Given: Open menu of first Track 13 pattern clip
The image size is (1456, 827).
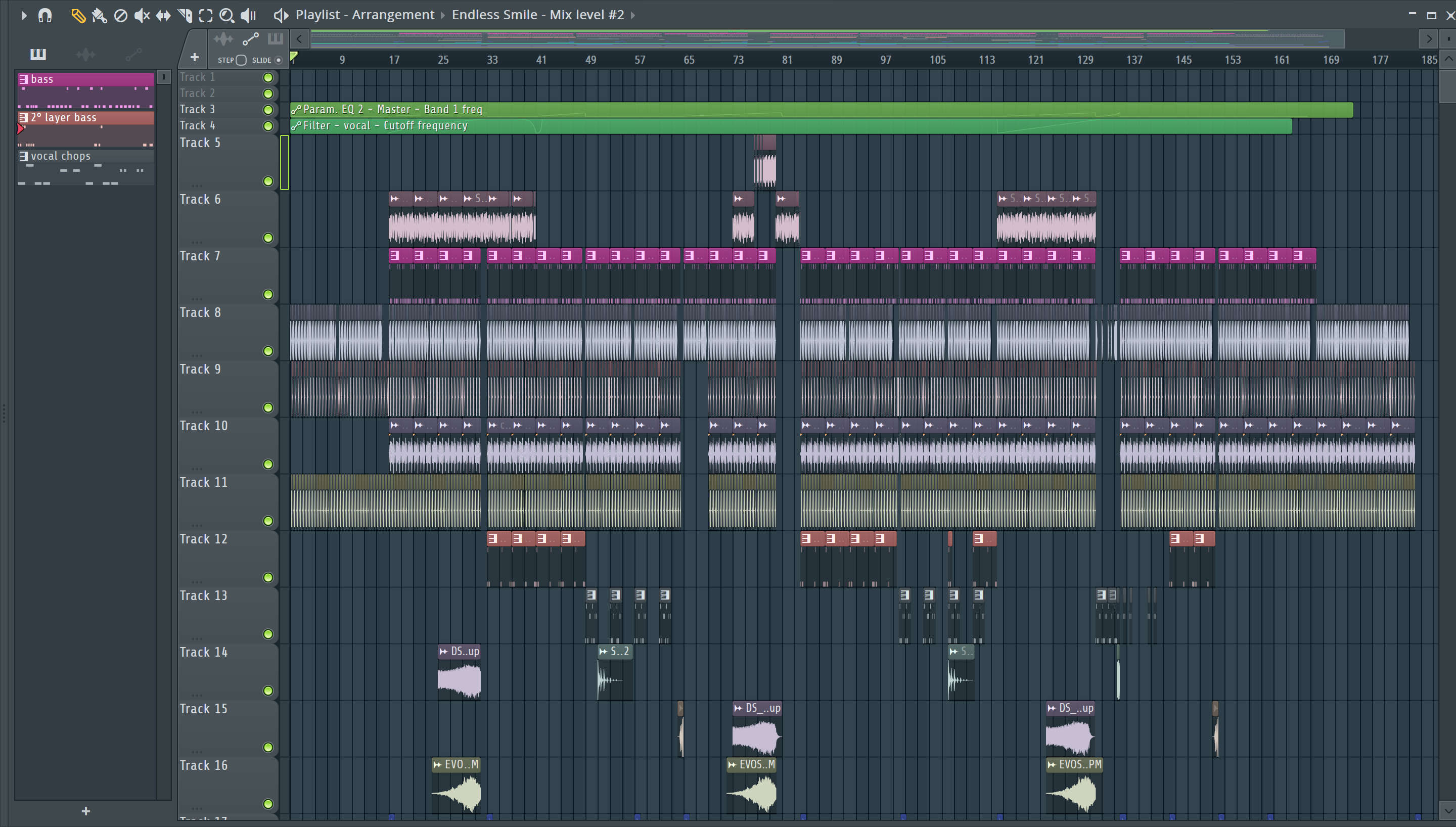Looking at the screenshot, I should pos(591,595).
